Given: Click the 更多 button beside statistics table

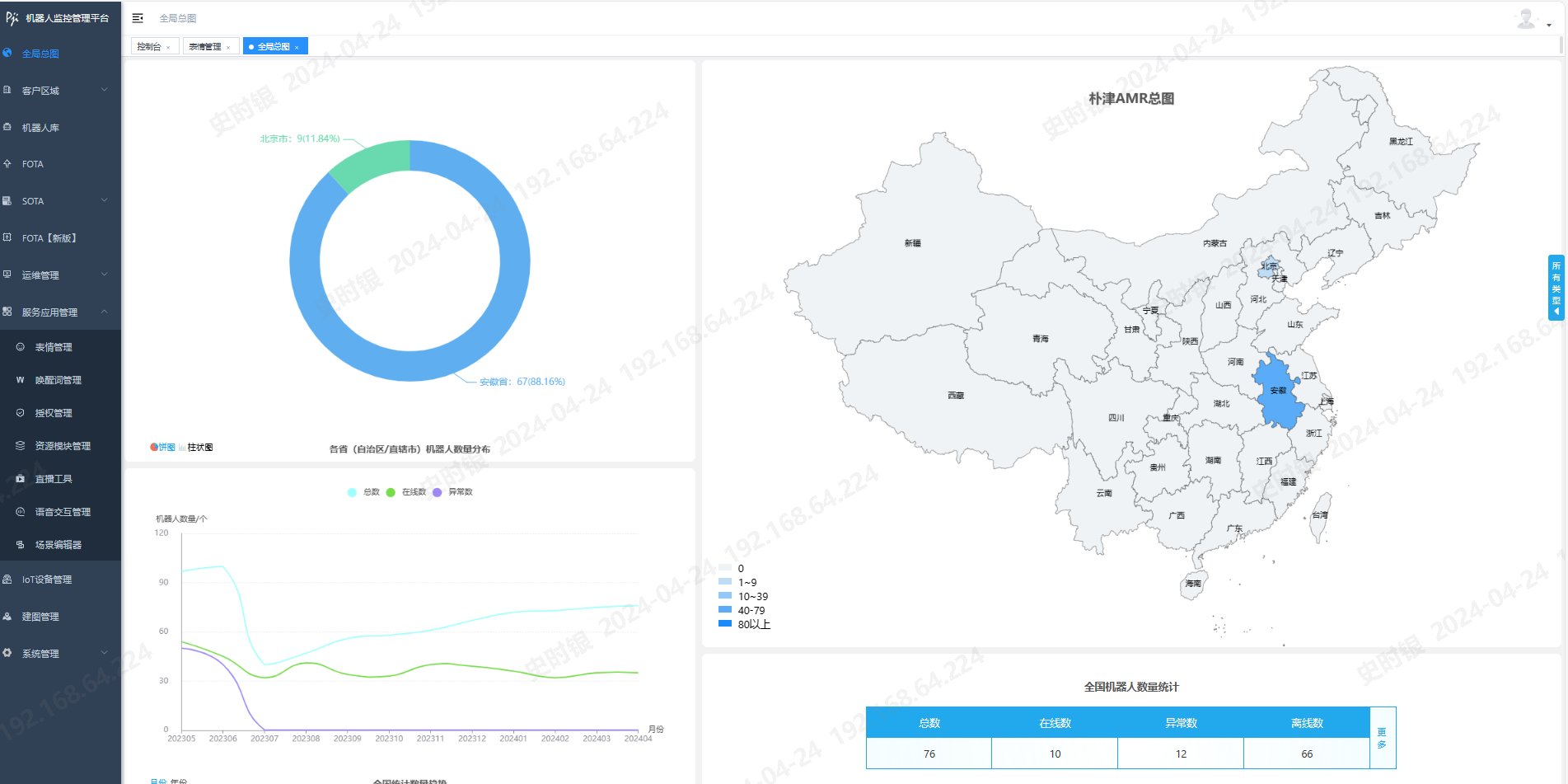Looking at the screenshot, I should pyautogui.click(x=1383, y=738).
